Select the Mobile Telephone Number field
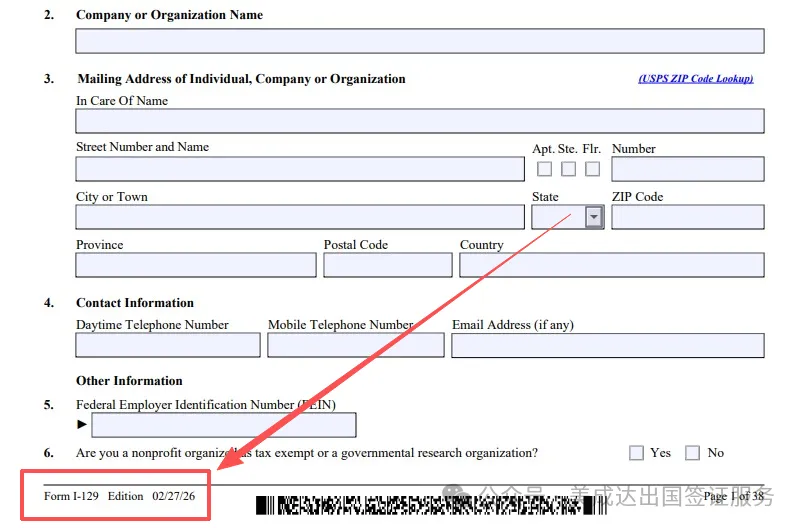The height and width of the screenshot is (528, 800). pyautogui.click(x=355, y=345)
